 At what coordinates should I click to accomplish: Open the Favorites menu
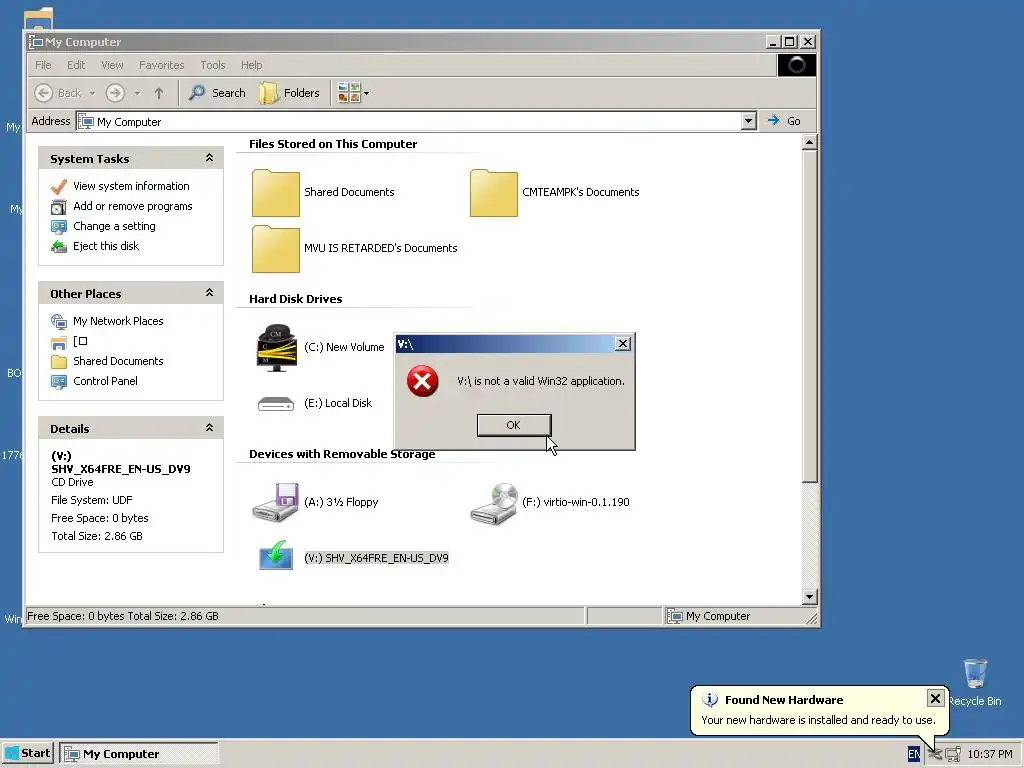click(161, 65)
